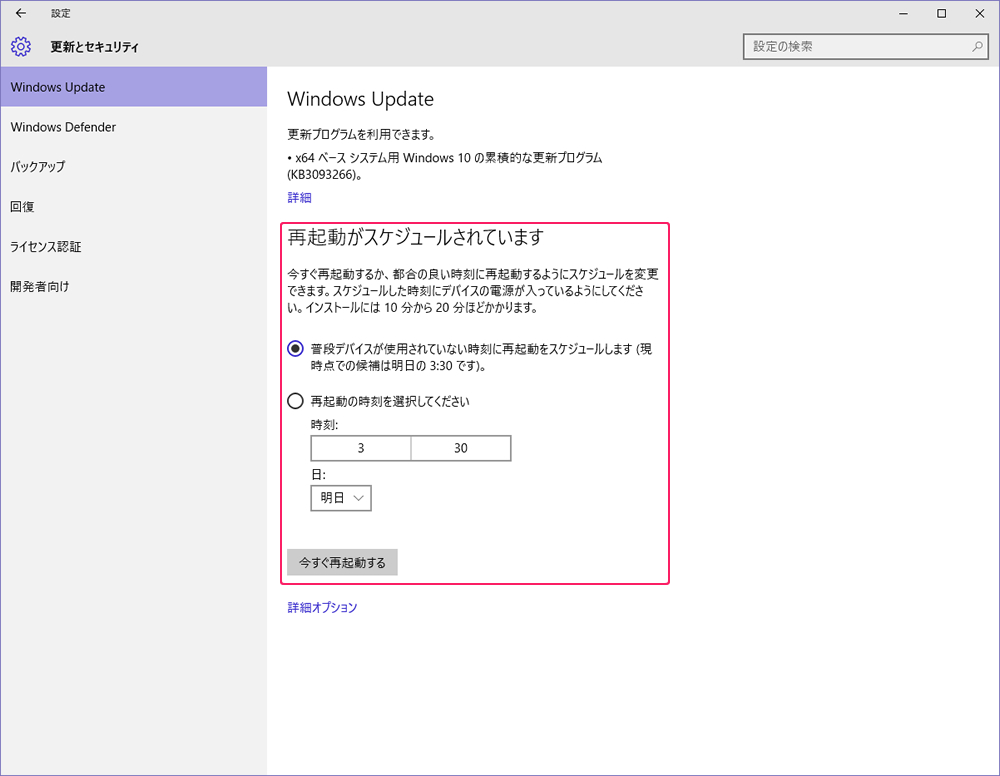Go back with the arrow icon
The image size is (1000, 776).
[x=21, y=13]
